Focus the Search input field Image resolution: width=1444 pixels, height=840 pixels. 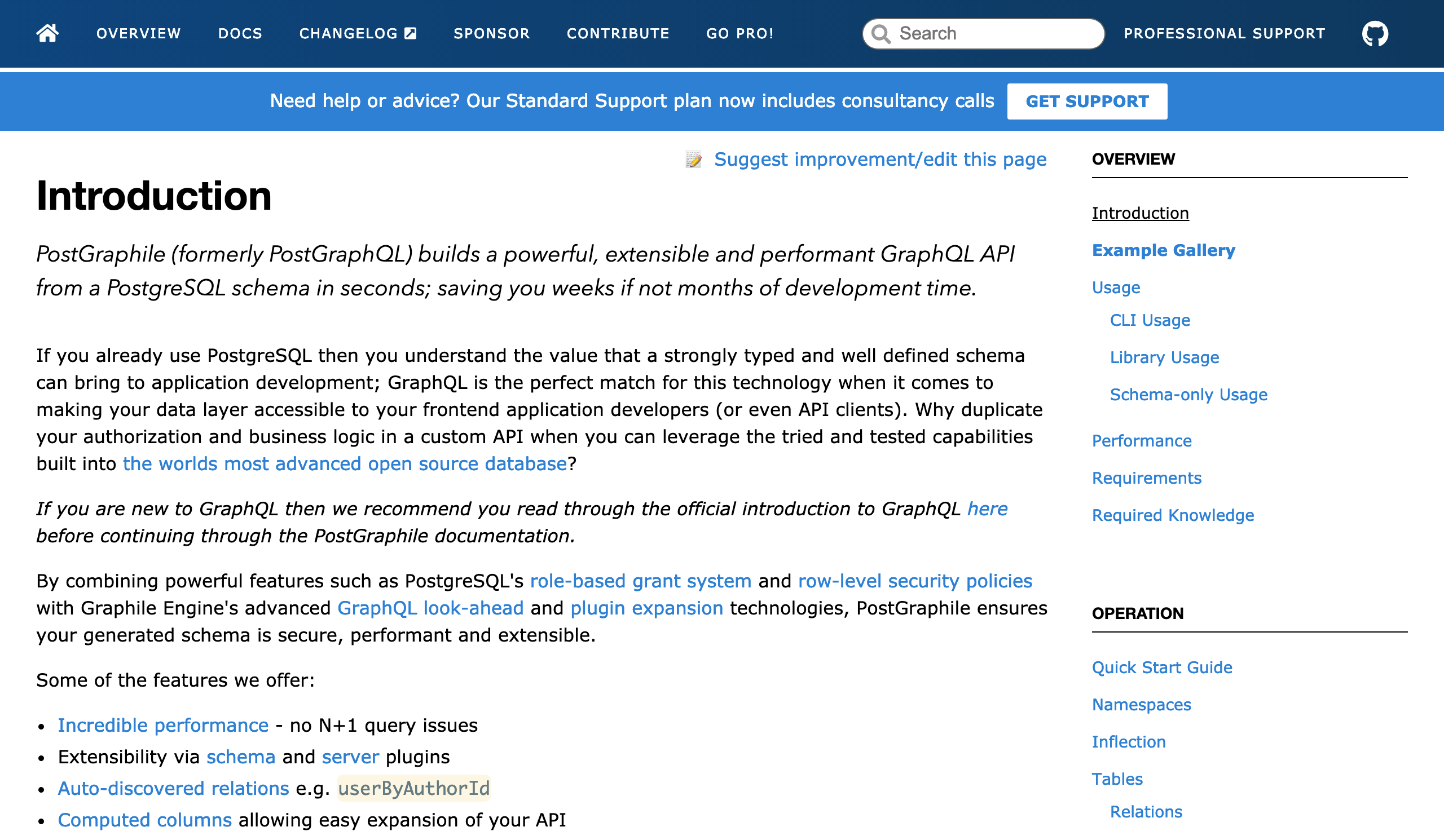[983, 34]
